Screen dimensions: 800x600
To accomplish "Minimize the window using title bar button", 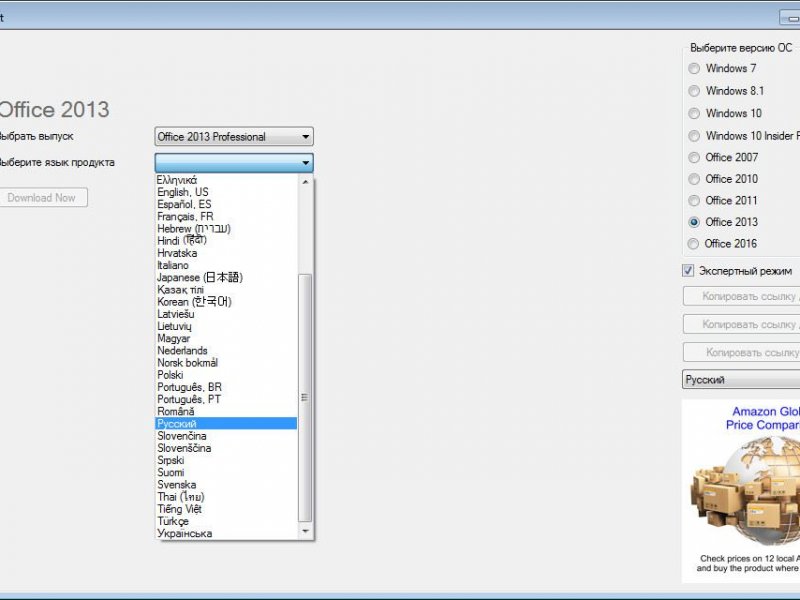I will (790, 18).
